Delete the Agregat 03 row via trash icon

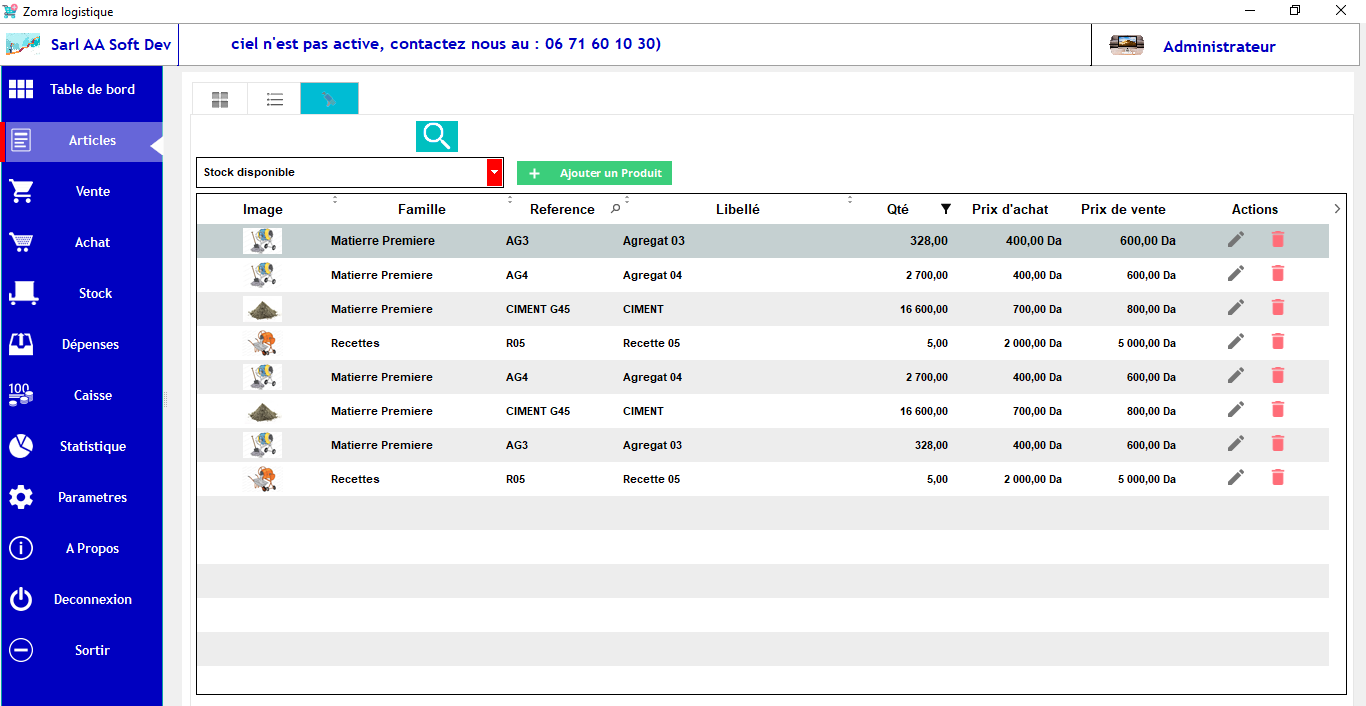(1277, 240)
